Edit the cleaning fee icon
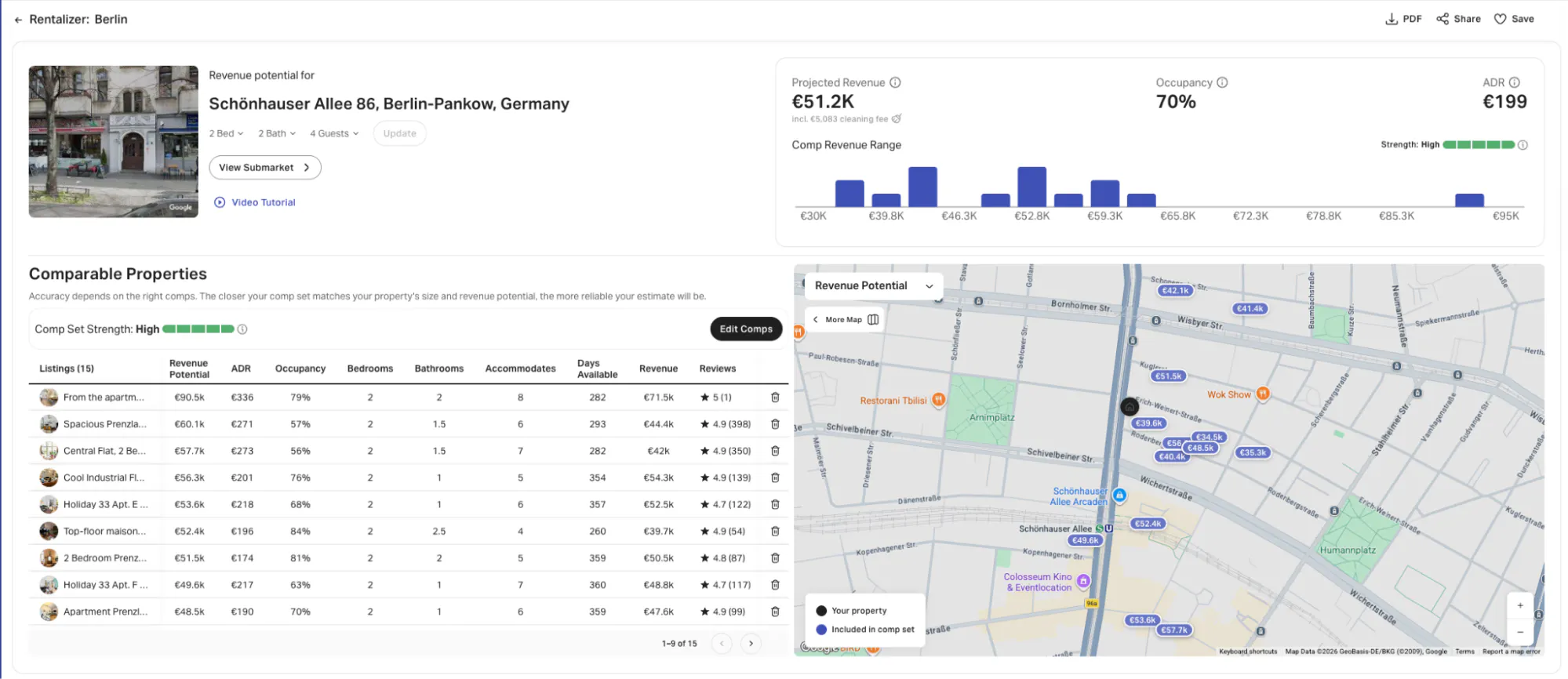The height and width of the screenshot is (679, 1568). 897,119
